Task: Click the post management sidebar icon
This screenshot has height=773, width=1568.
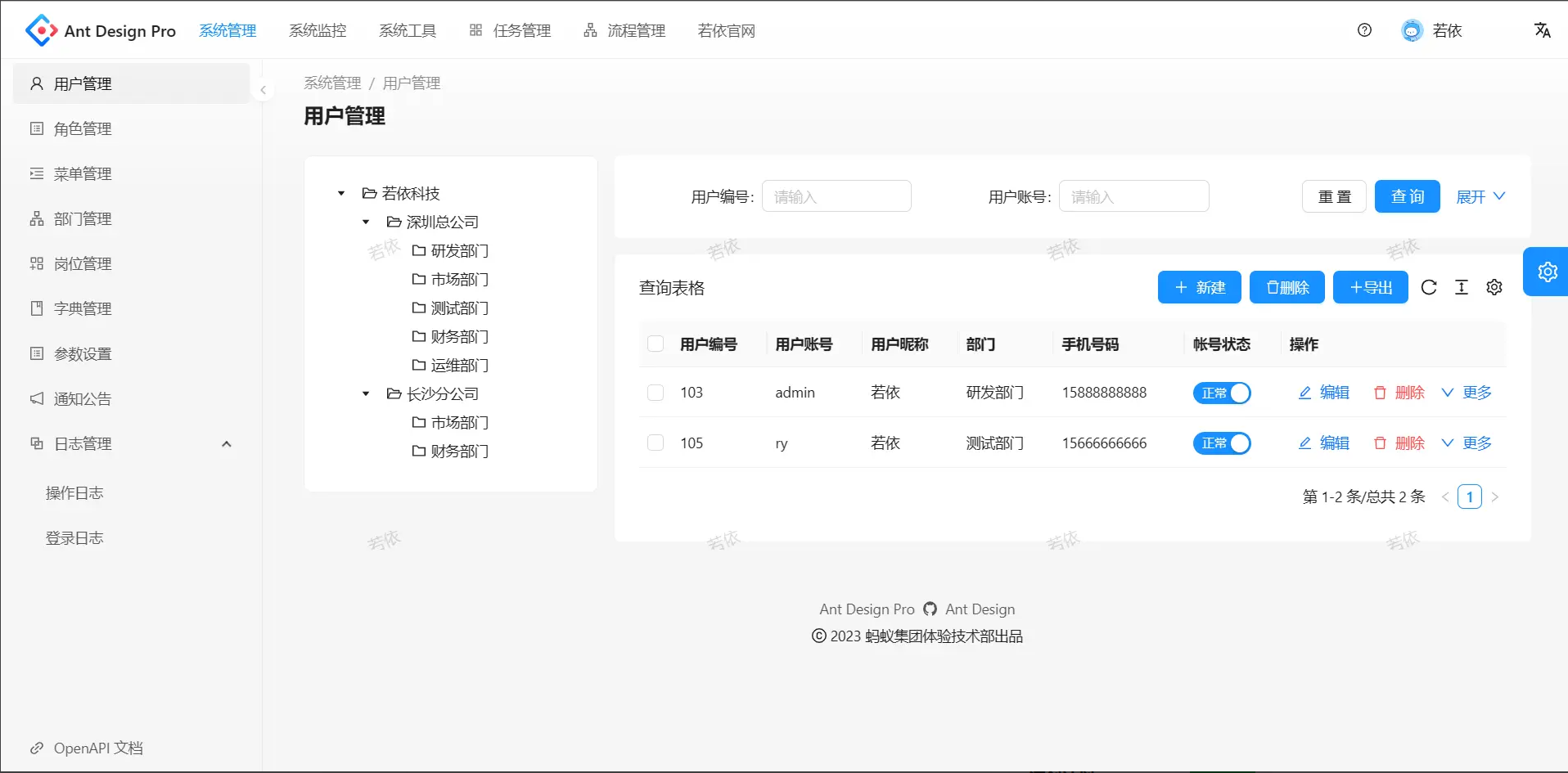Action: [37, 263]
